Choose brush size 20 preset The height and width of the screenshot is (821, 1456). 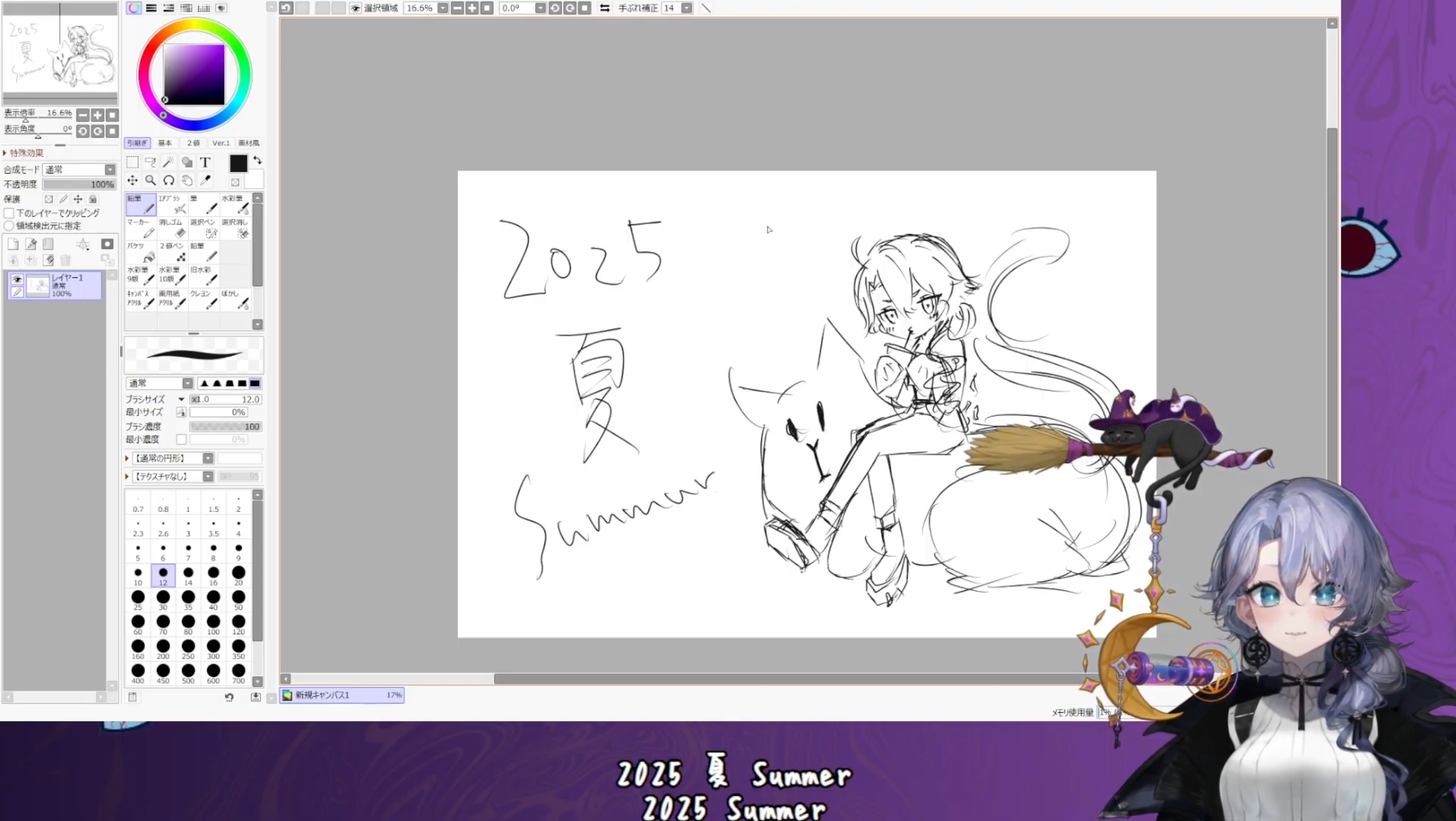pyautogui.click(x=238, y=576)
